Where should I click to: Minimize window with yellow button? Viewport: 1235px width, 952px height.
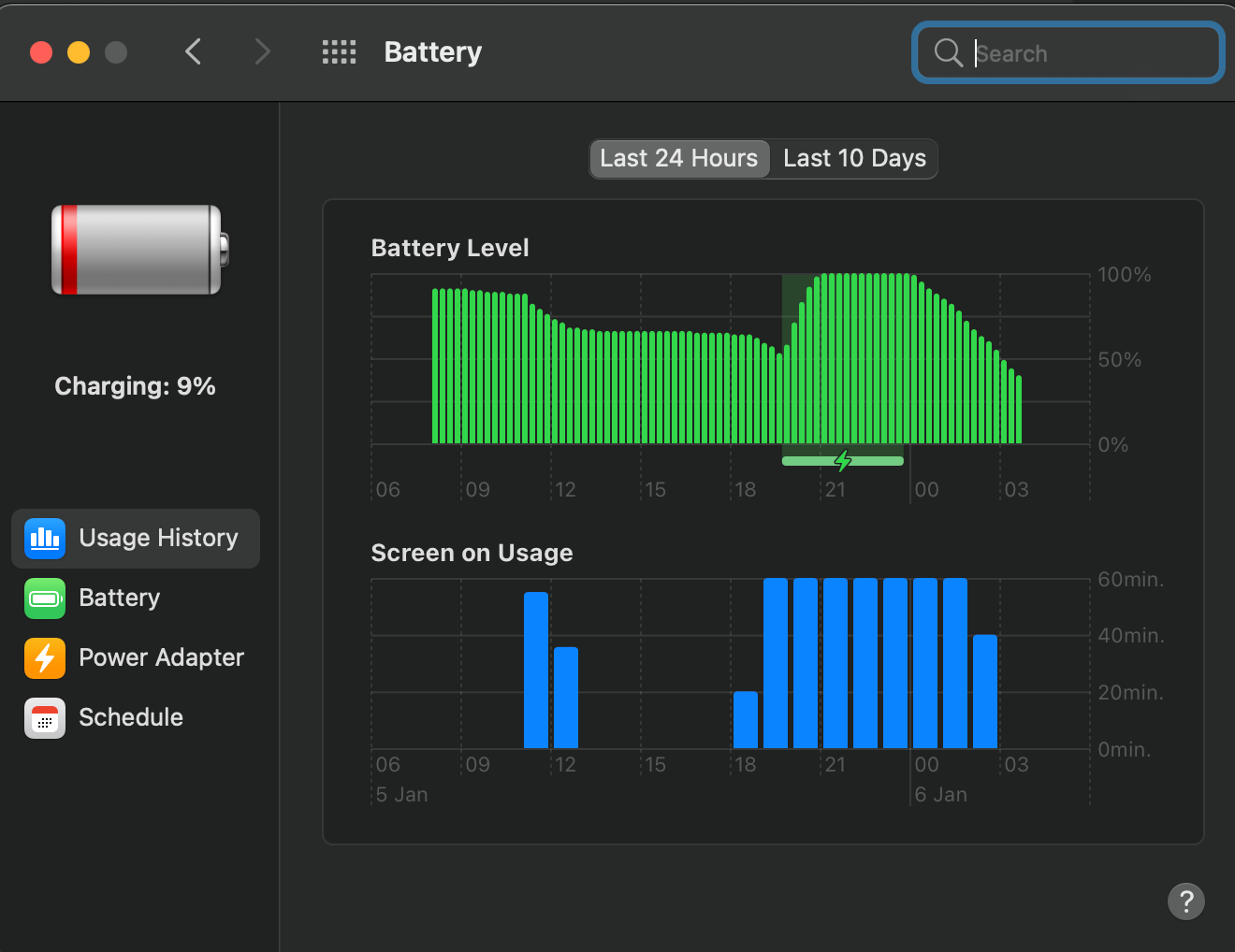(x=79, y=52)
